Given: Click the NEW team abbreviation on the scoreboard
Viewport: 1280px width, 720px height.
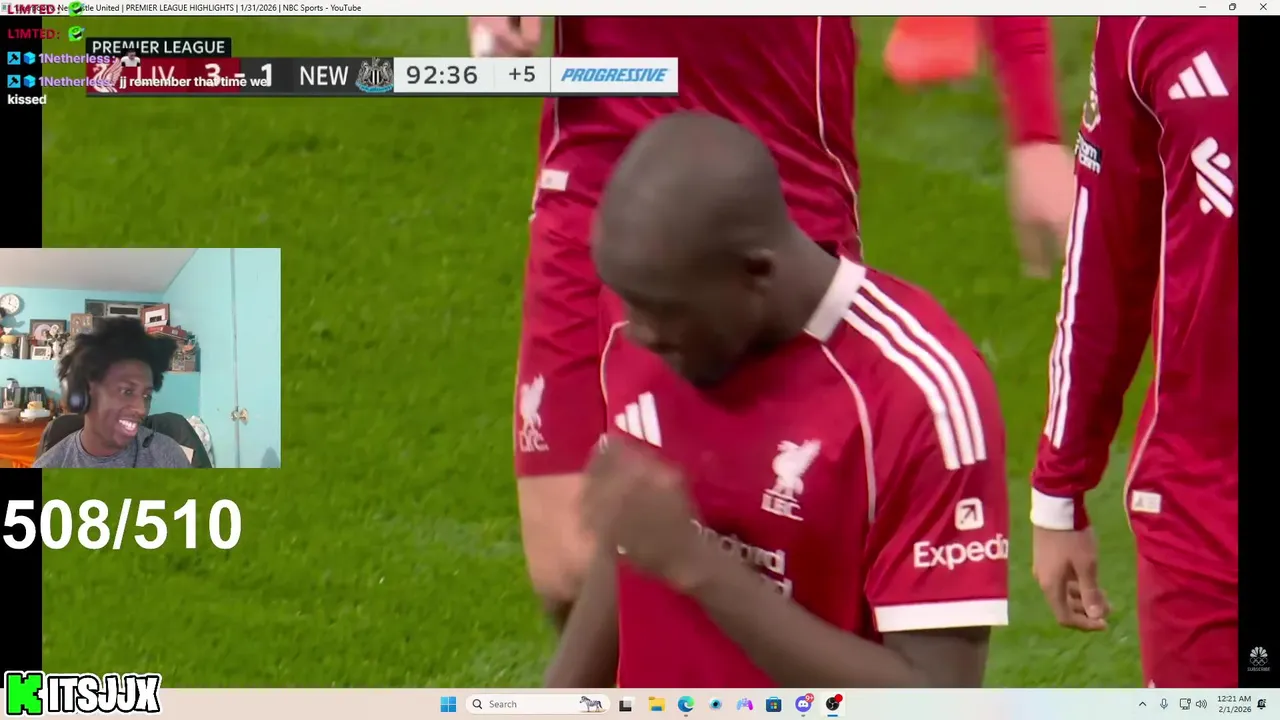Looking at the screenshot, I should [x=324, y=76].
